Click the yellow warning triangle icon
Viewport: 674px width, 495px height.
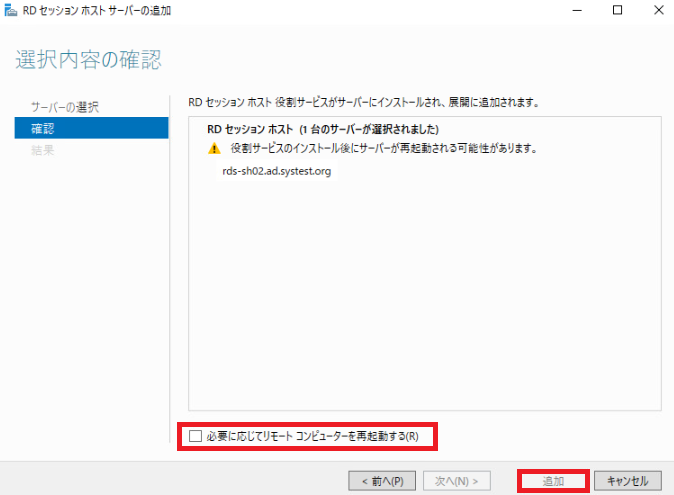coord(214,149)
